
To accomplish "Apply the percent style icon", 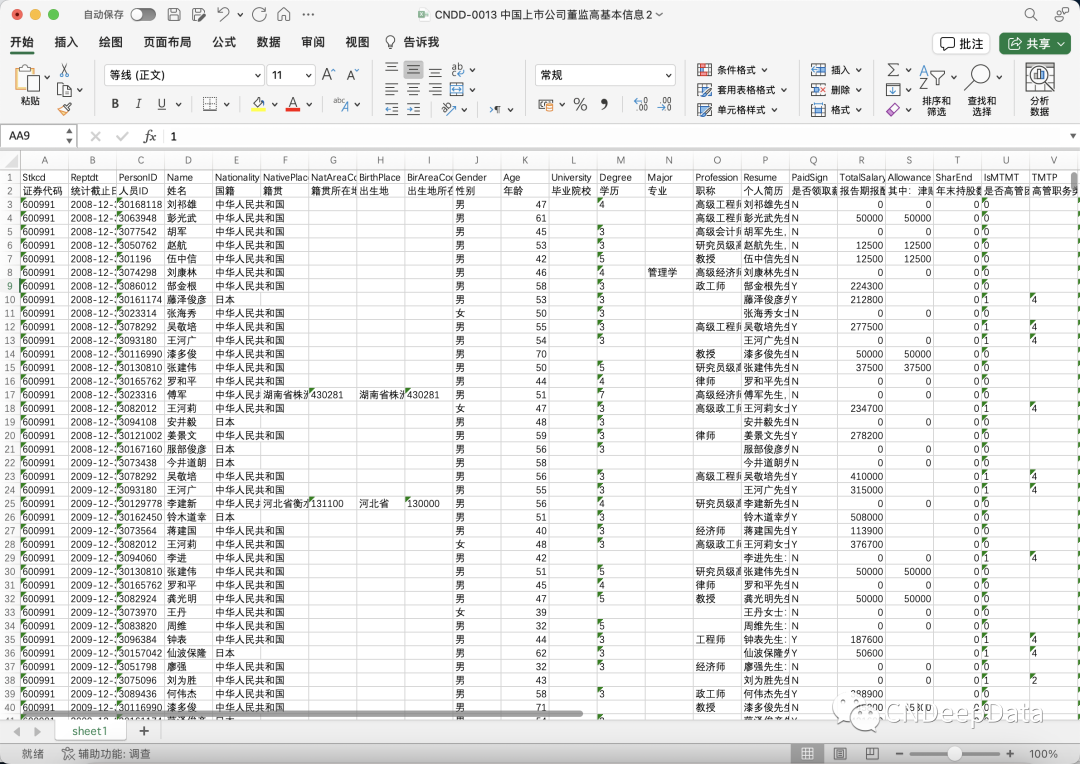I will pos(580,104).
